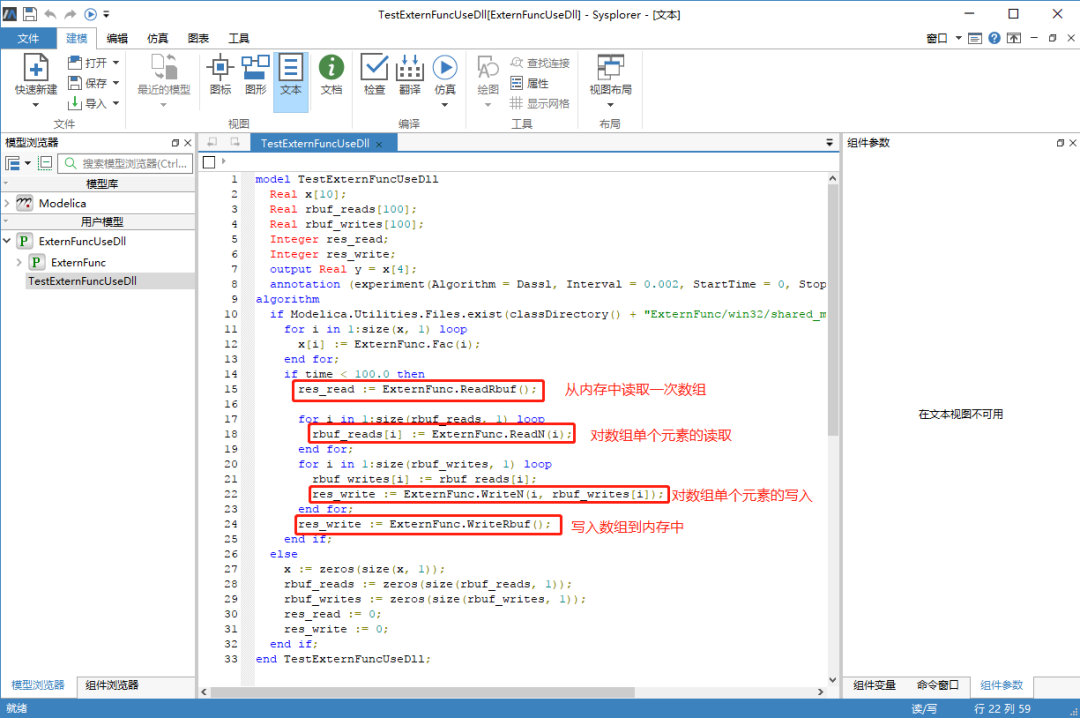
Task: Toggle 显示网格 show grid
Action: (540, 103)
